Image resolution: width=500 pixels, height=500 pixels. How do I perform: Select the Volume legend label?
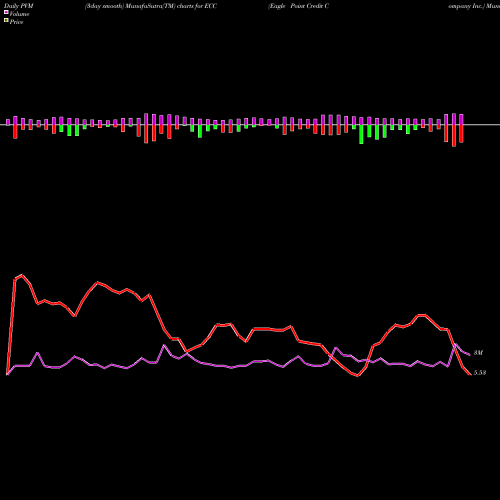tap(19, 14)
